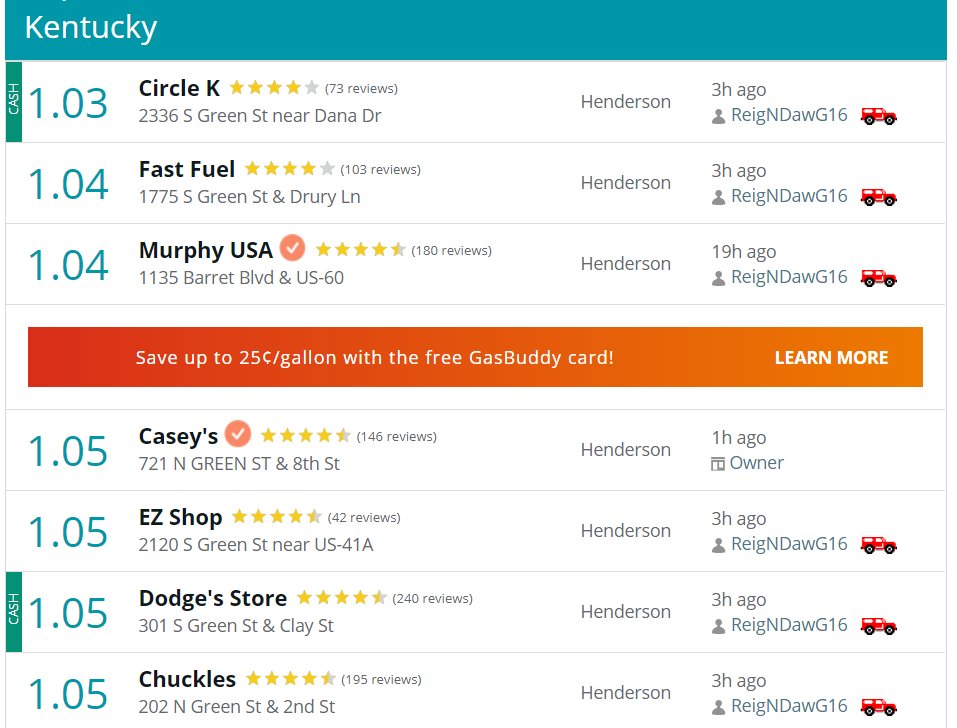Click the 1.03 price for Circle K

click(x=68, y=103)
